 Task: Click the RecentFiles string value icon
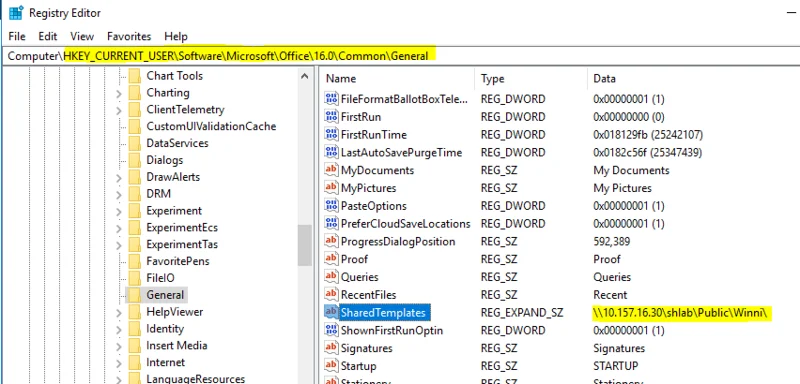coord(331,294)
